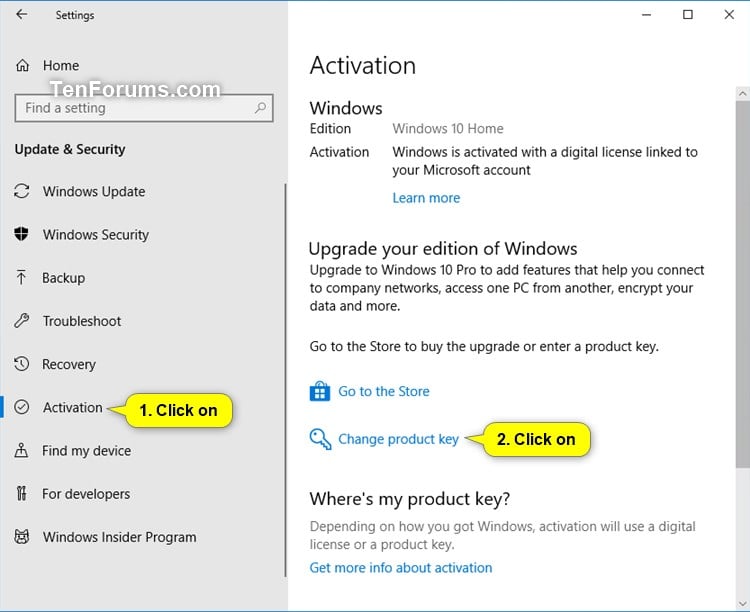Screen dimensions: 750x612
Task: Click in the Find a setting box
Action: [x=144, y=108]
